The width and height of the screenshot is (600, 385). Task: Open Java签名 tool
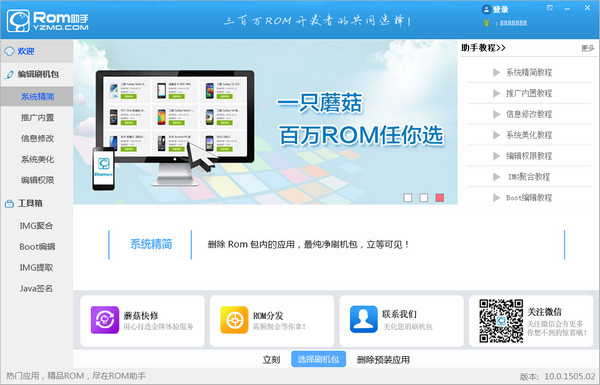tap(37, 289)
